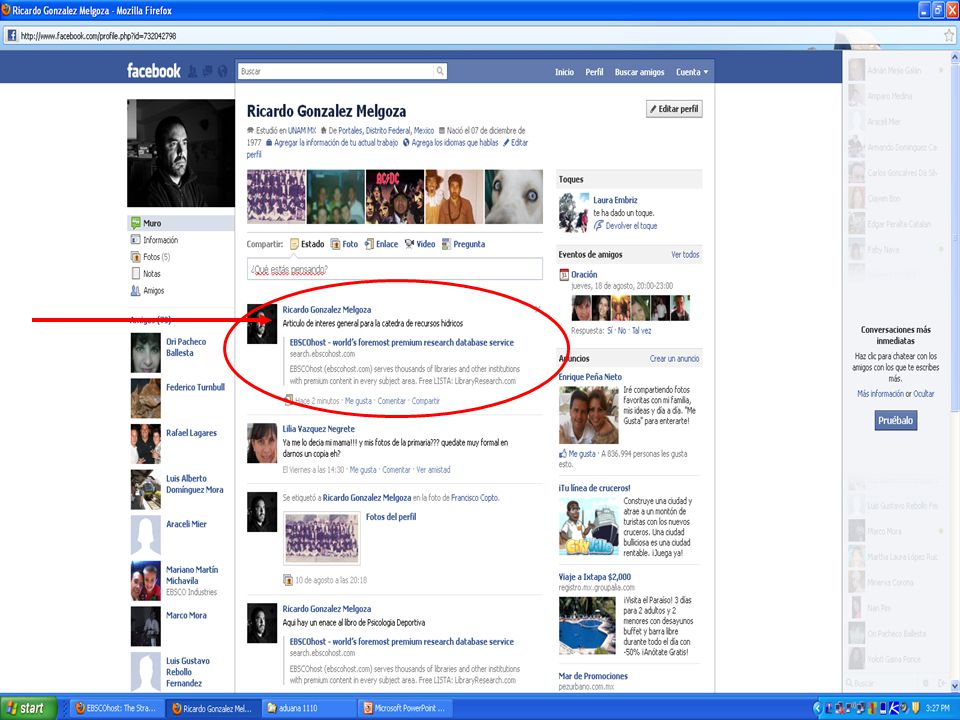960x720 pixels.
Task: Switch to aduana 1110 taskbar folder
Action: click(309, 708)
